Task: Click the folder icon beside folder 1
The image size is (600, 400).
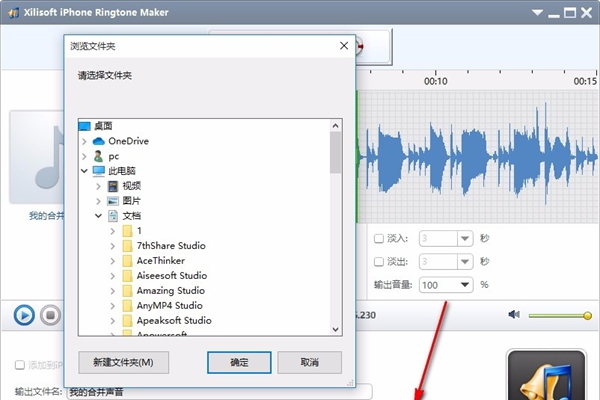Action: (x=127, y=231)
